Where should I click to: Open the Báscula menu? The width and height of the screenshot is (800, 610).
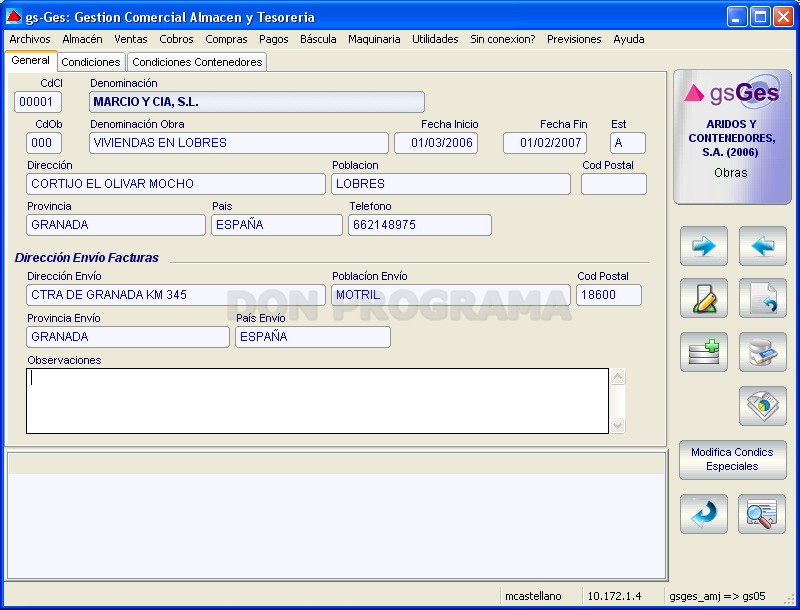pyautogui.click(x=318, y=39)
